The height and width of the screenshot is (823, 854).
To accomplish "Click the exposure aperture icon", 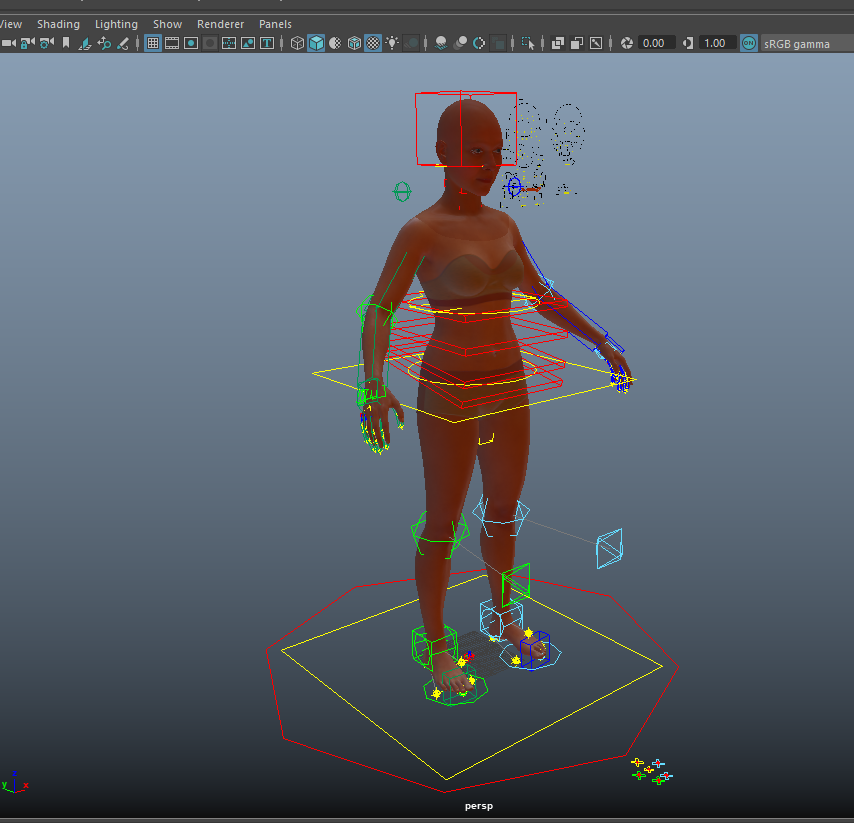I will tap(627, 43).
